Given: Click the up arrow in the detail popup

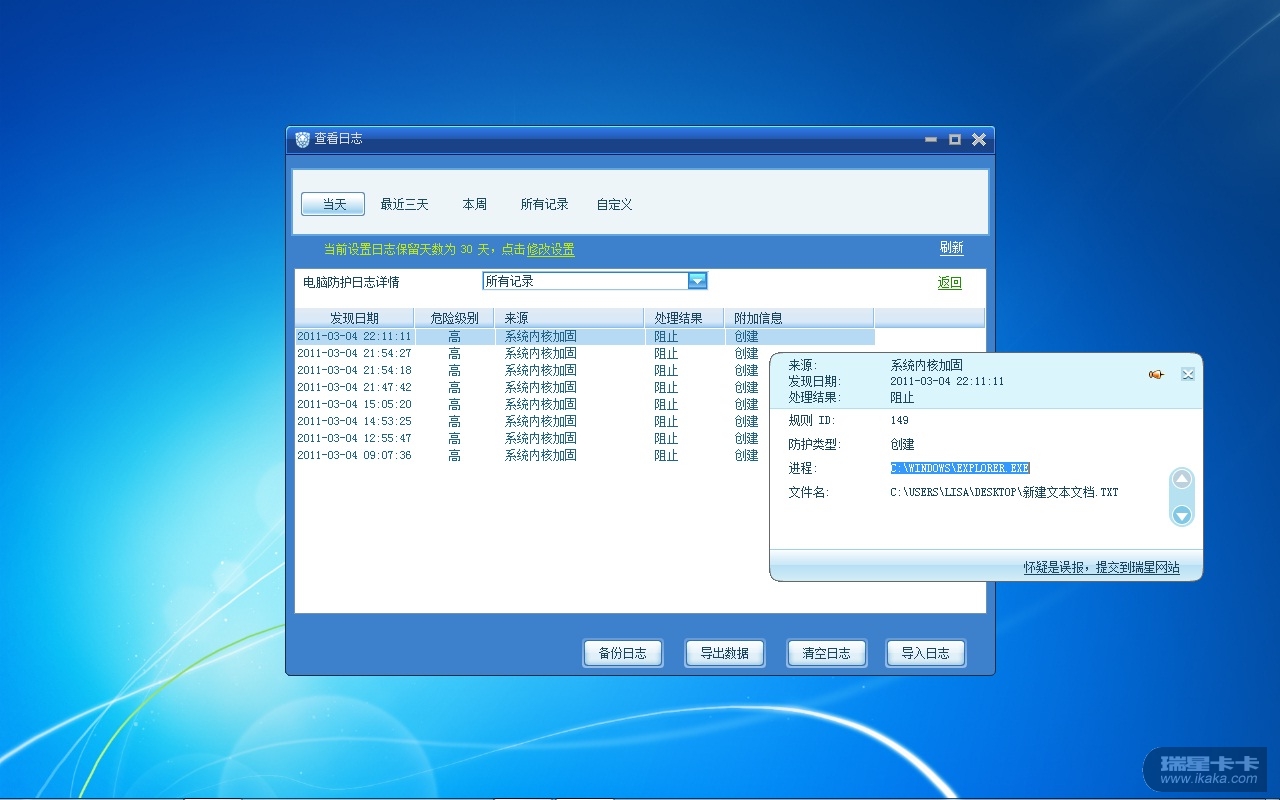Looking at the screenshot, I should (x=1182, y=480).
